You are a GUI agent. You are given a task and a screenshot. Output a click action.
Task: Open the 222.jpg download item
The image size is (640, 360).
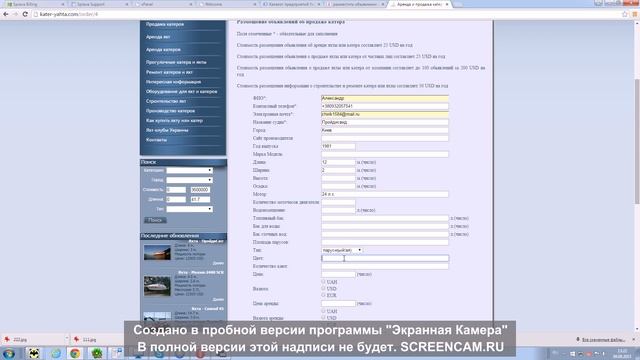coord(20,339)
